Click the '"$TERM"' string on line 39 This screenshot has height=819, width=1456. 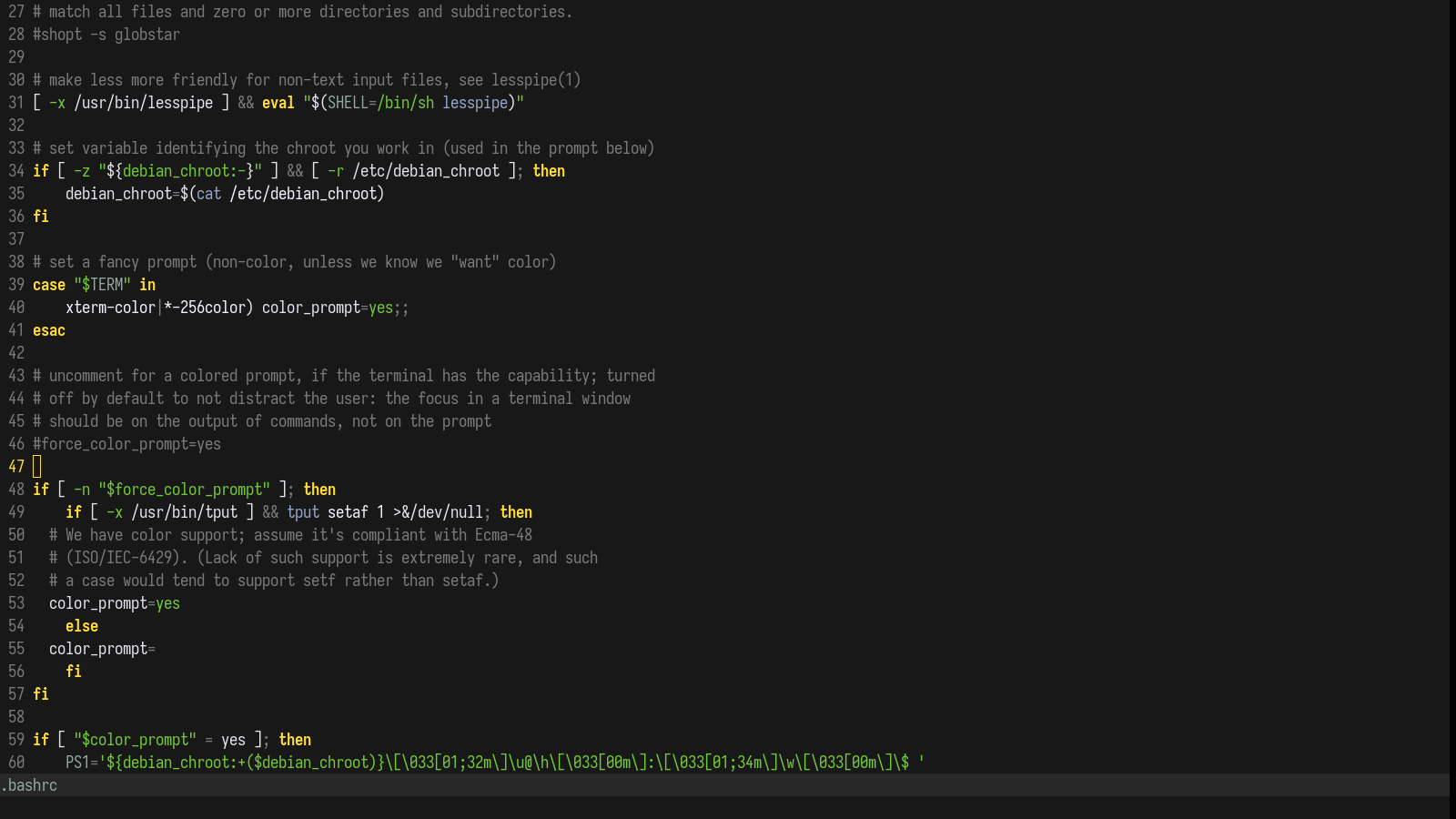click(x=103, y=285)
